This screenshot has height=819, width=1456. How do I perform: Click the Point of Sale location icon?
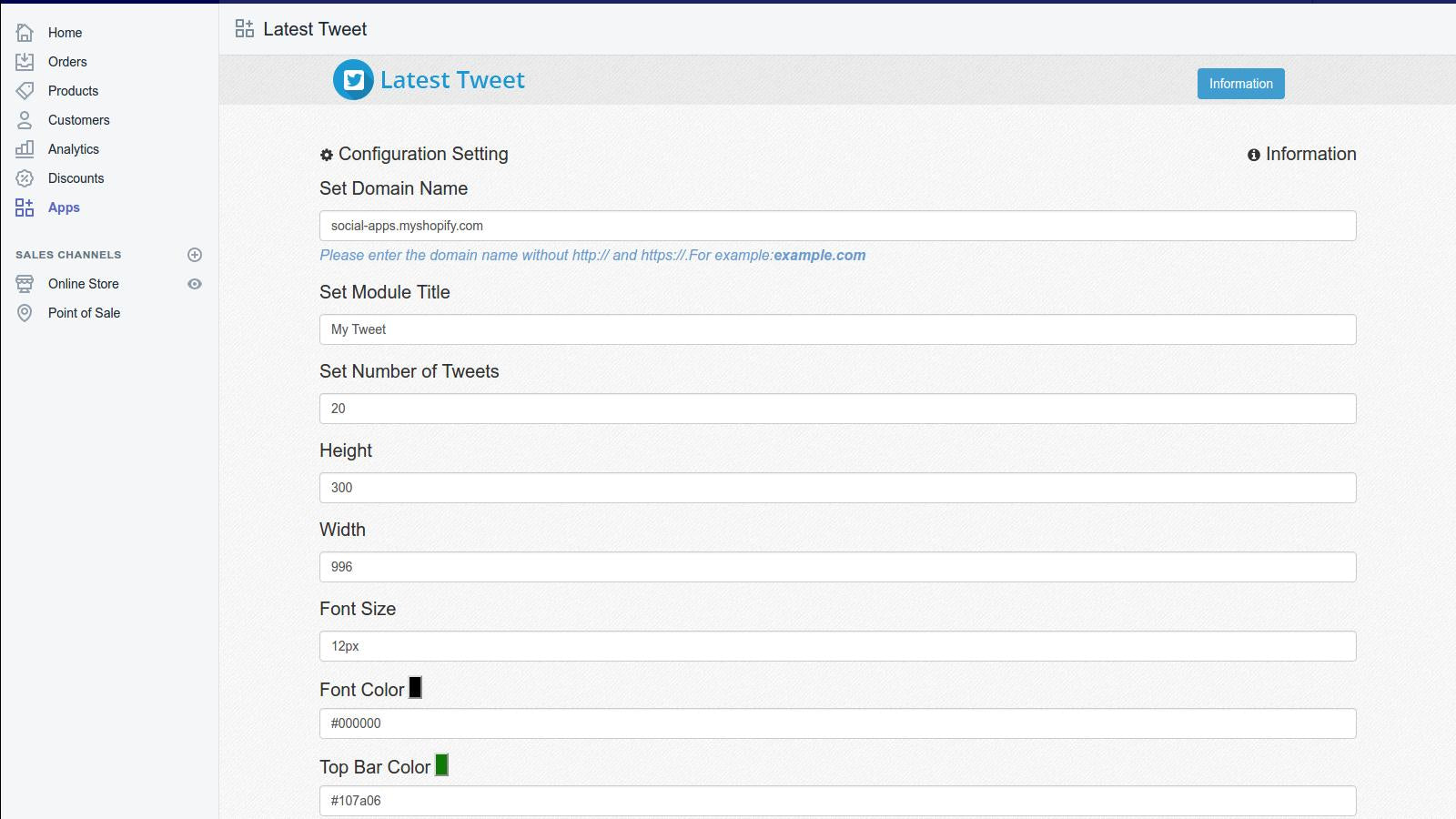point(25,312)
